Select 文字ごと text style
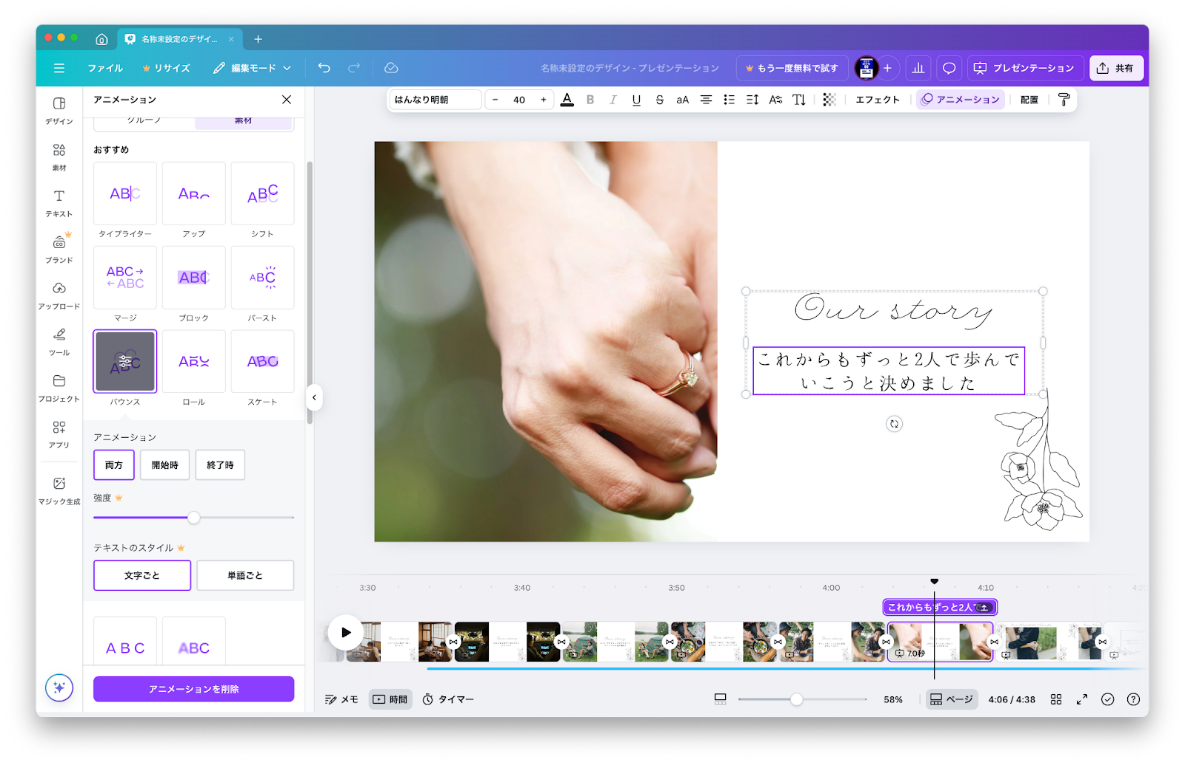Screen dimensions: 1185x765 [142, 575]
